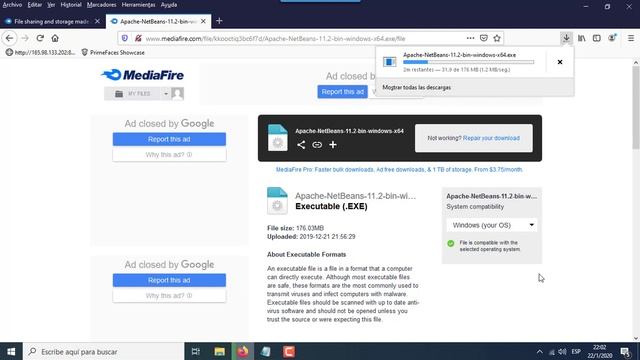The width and height of the screenshot is (640, 360).
Task: Open new tab with plus button
Action: pyautogui.click(x=219, y=21)
